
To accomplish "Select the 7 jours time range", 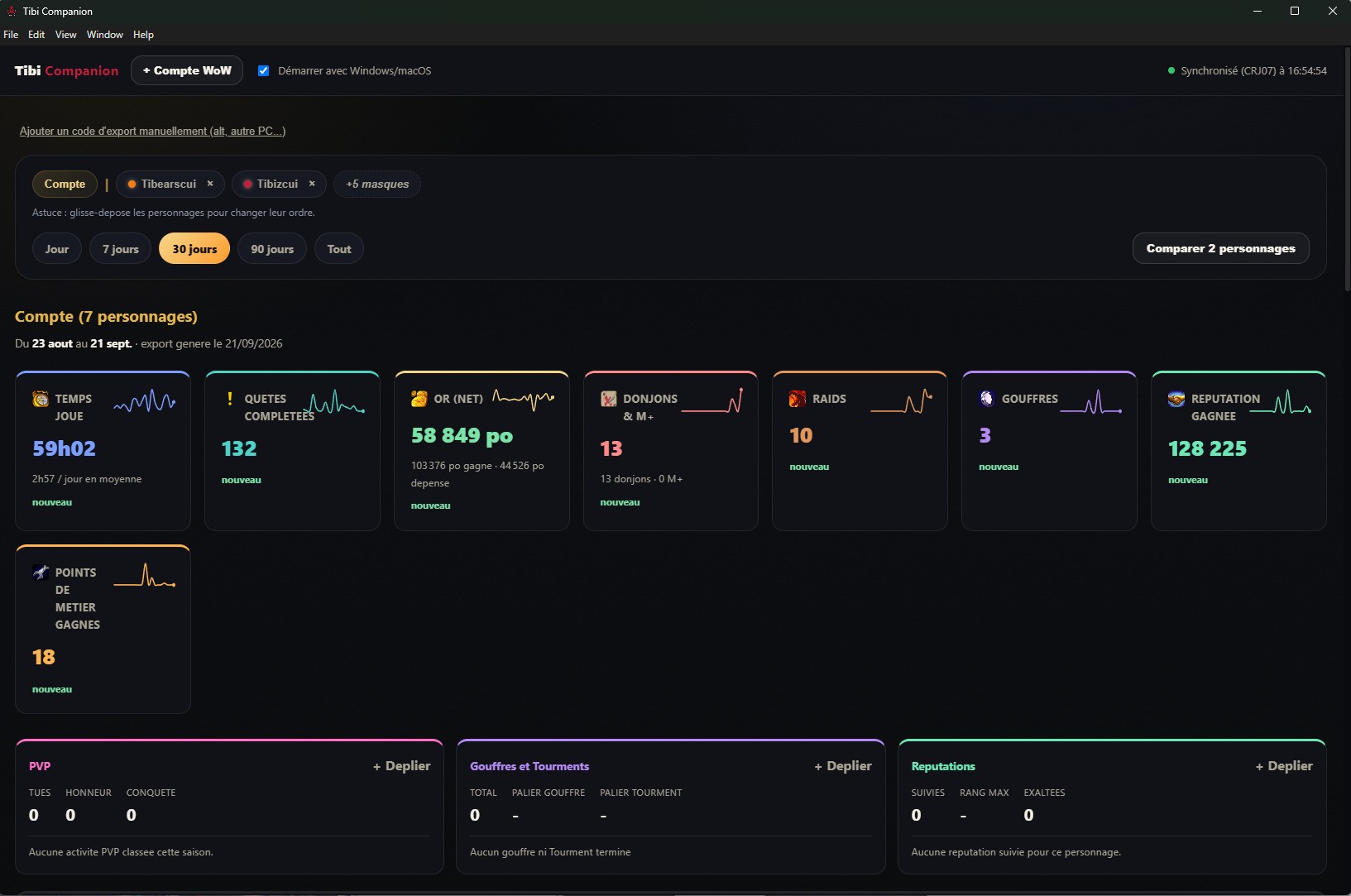I will click(x=121, y=249).
